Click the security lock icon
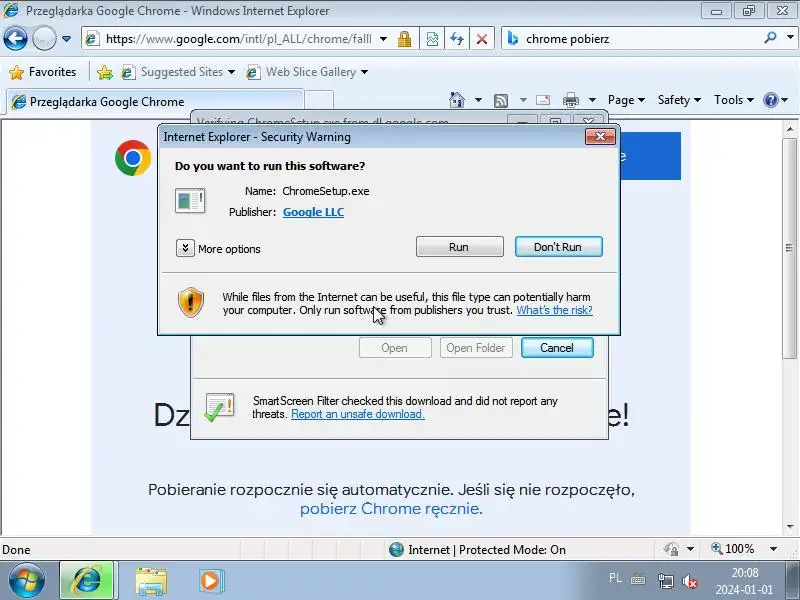The width and height of the screenshot is (800, 600). pyautogui.click(x=405, y=39)
